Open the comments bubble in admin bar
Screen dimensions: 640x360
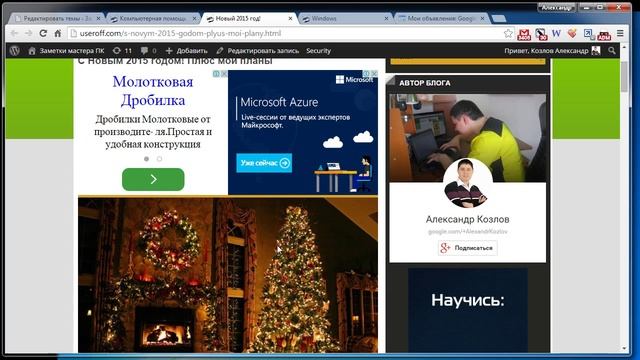pos(149,51)
